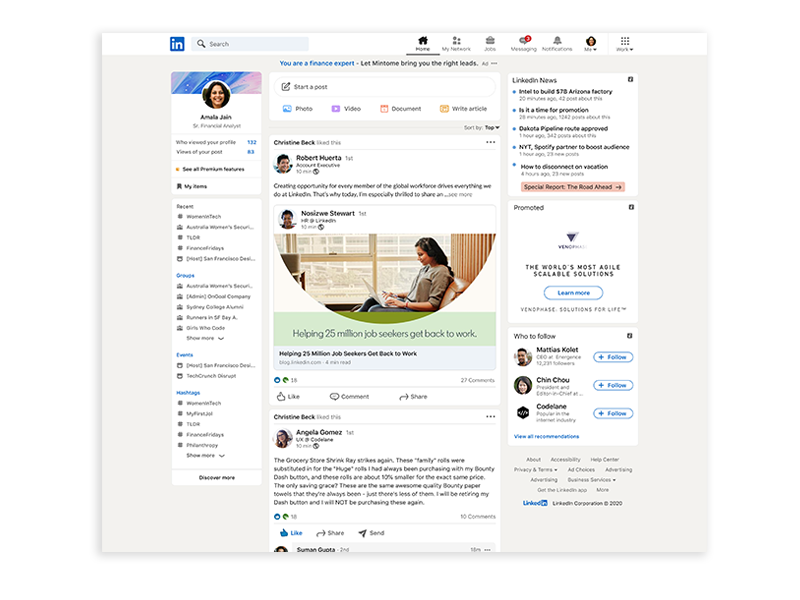The width and height of the screenshot is (800, 600).
Task: Open the Work menu
Action: [x=624, y=40]
